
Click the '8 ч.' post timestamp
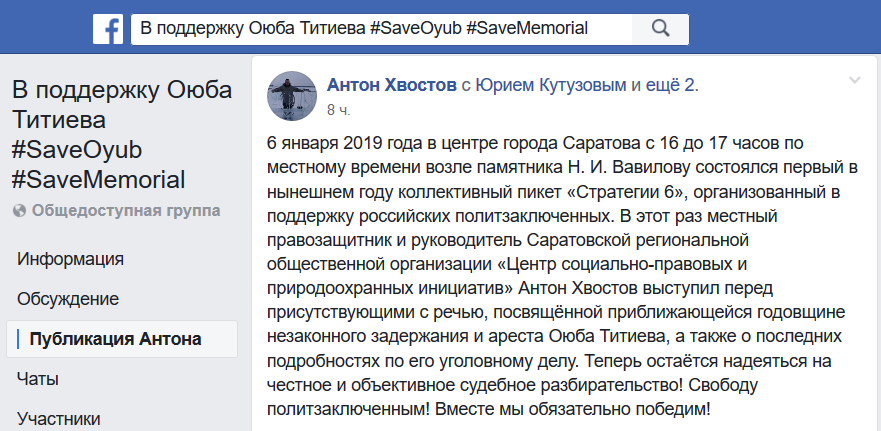(x=338, y=107)
